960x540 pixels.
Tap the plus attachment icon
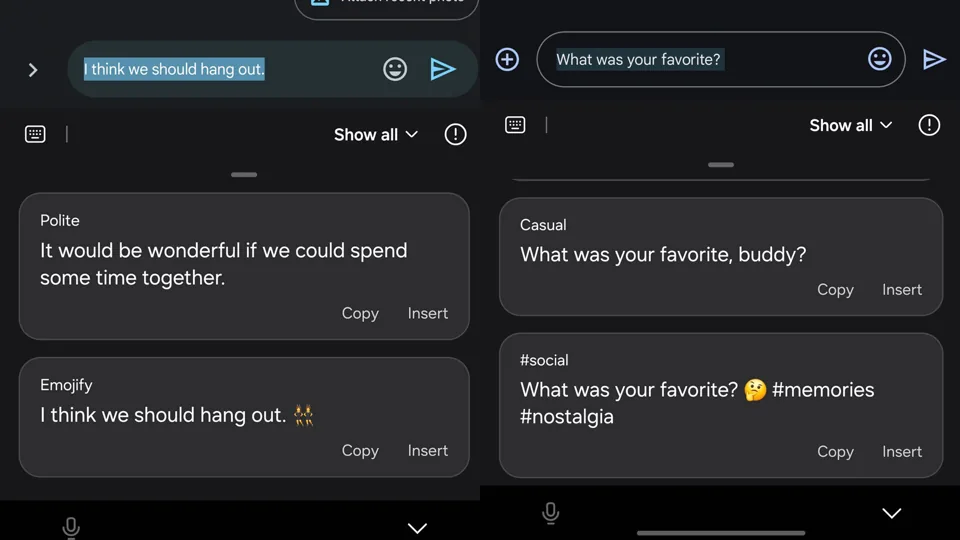507,59
